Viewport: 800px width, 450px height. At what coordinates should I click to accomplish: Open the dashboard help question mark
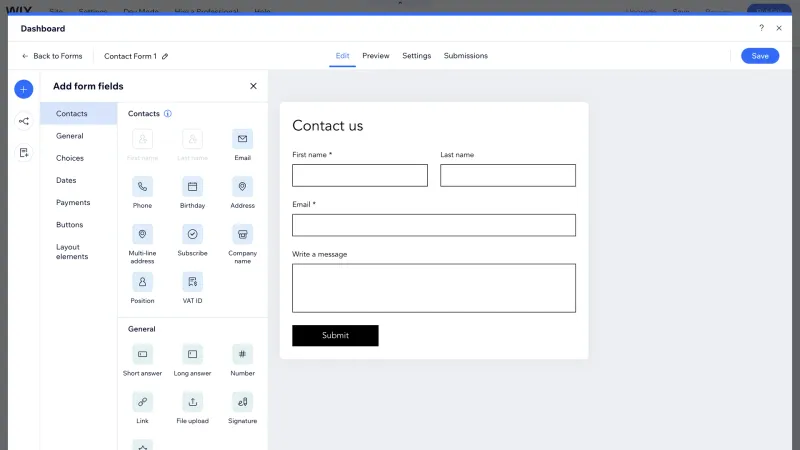761,28
